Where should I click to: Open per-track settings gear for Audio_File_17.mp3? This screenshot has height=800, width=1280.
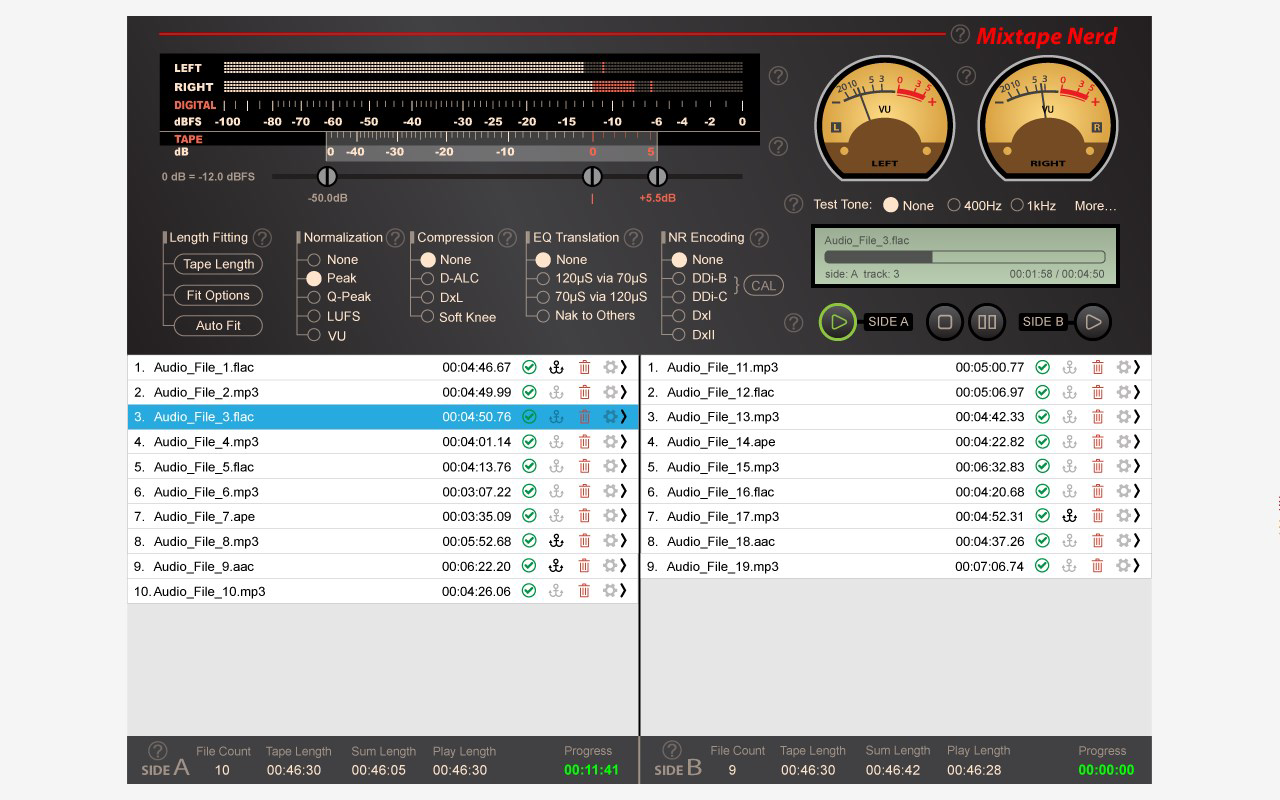pos(1125,516)
